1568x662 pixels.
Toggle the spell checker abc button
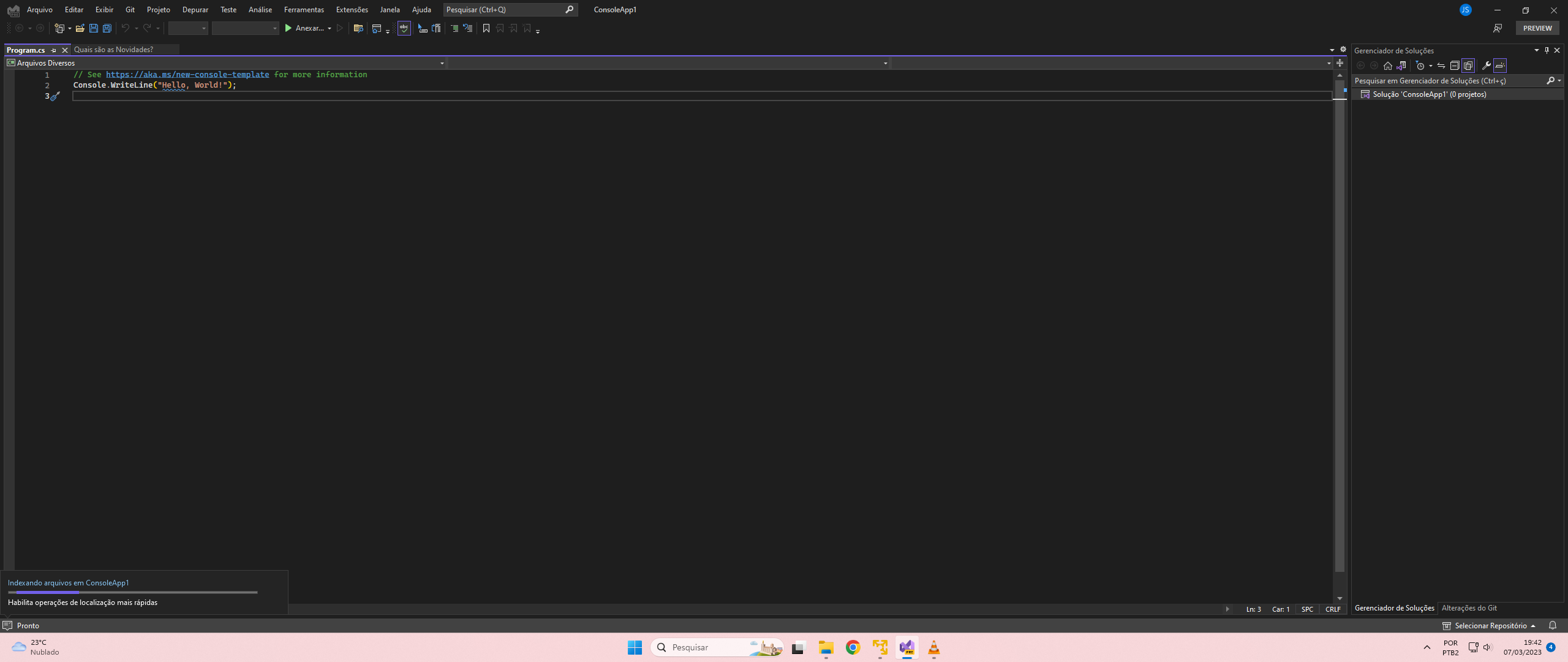click(x=404, y=28)
